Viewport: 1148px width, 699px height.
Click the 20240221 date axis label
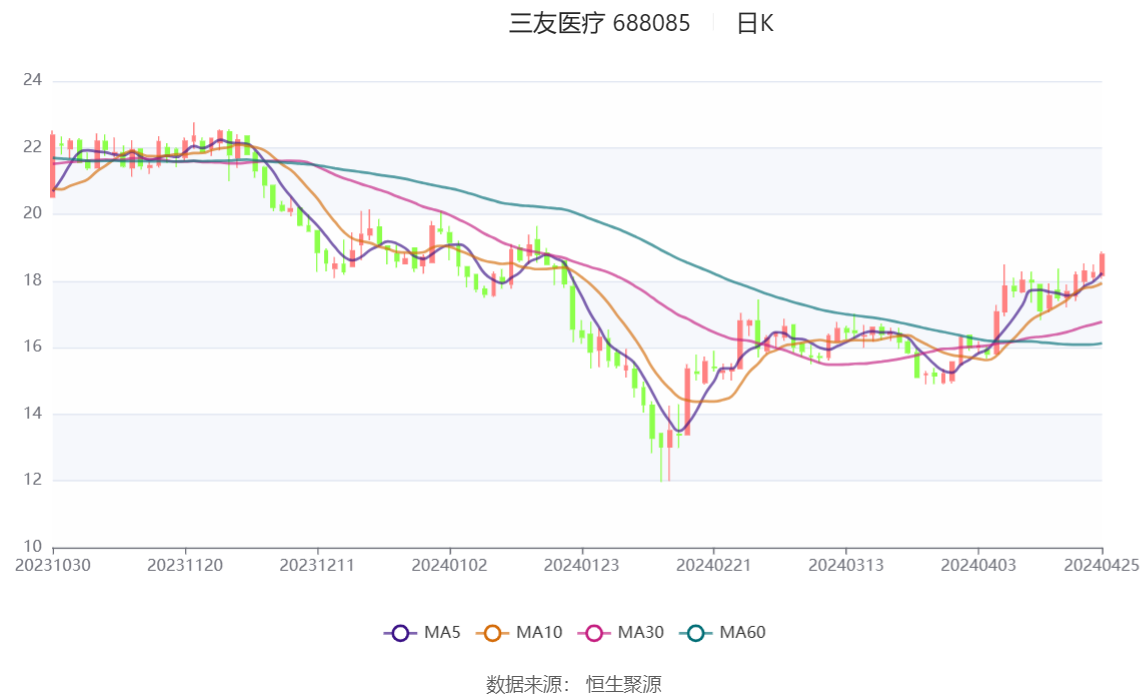click(714, 565)
